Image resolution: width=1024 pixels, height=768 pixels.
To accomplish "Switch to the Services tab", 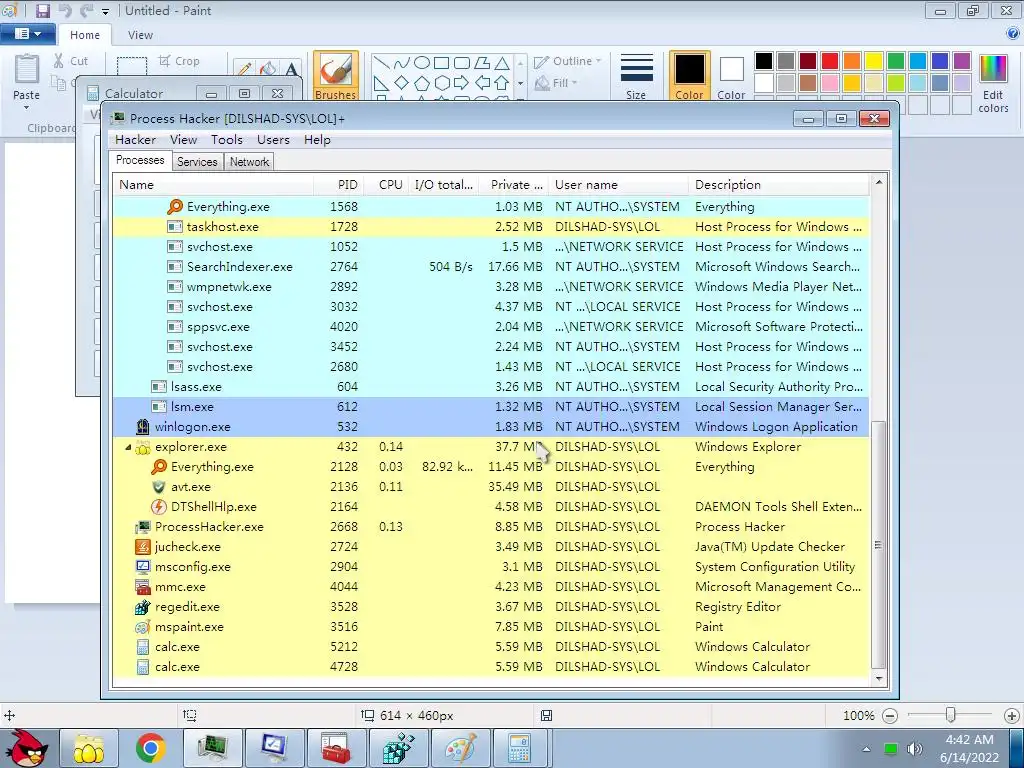I will [x=197, y=162].
